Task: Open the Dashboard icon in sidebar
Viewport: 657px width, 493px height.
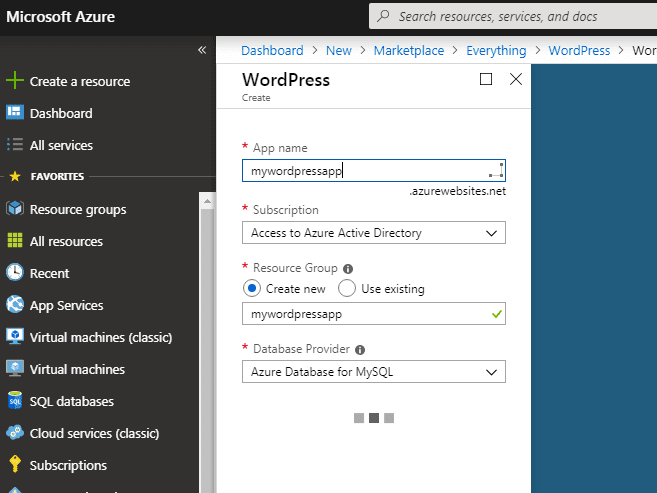Action: point(15,113)
